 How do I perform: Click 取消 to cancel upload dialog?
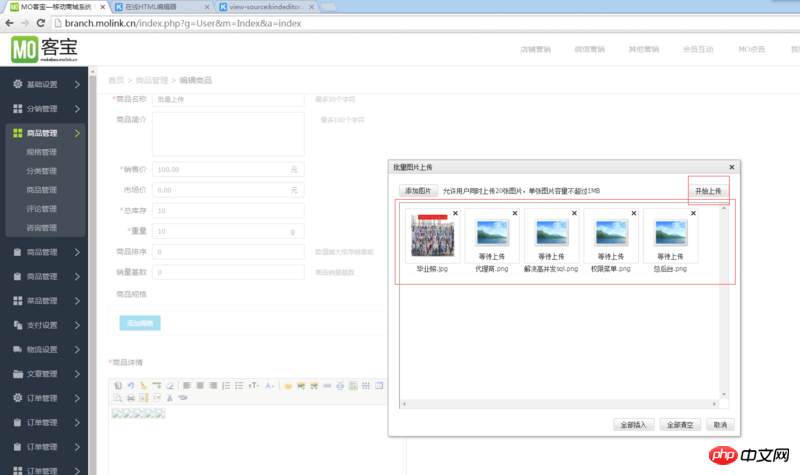[720, 425]
